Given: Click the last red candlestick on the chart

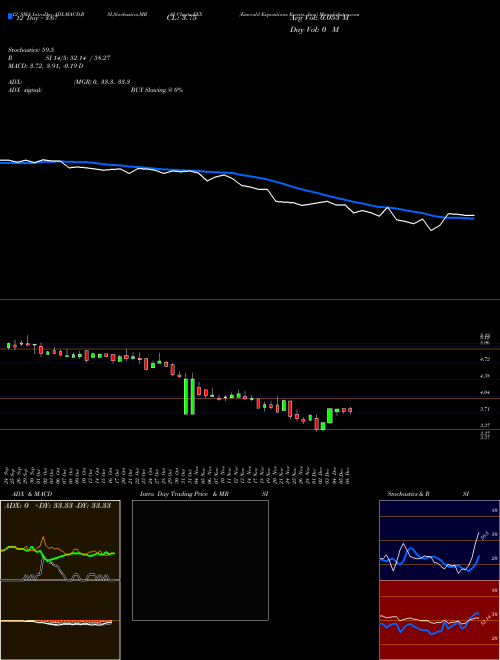Looking at the screenshot, I should coord(350,410).
